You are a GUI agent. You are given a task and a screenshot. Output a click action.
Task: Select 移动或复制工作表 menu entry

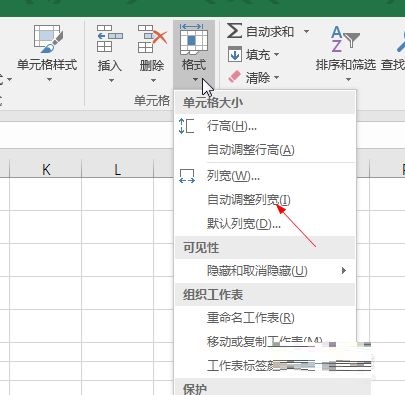(x=265, y=342)
